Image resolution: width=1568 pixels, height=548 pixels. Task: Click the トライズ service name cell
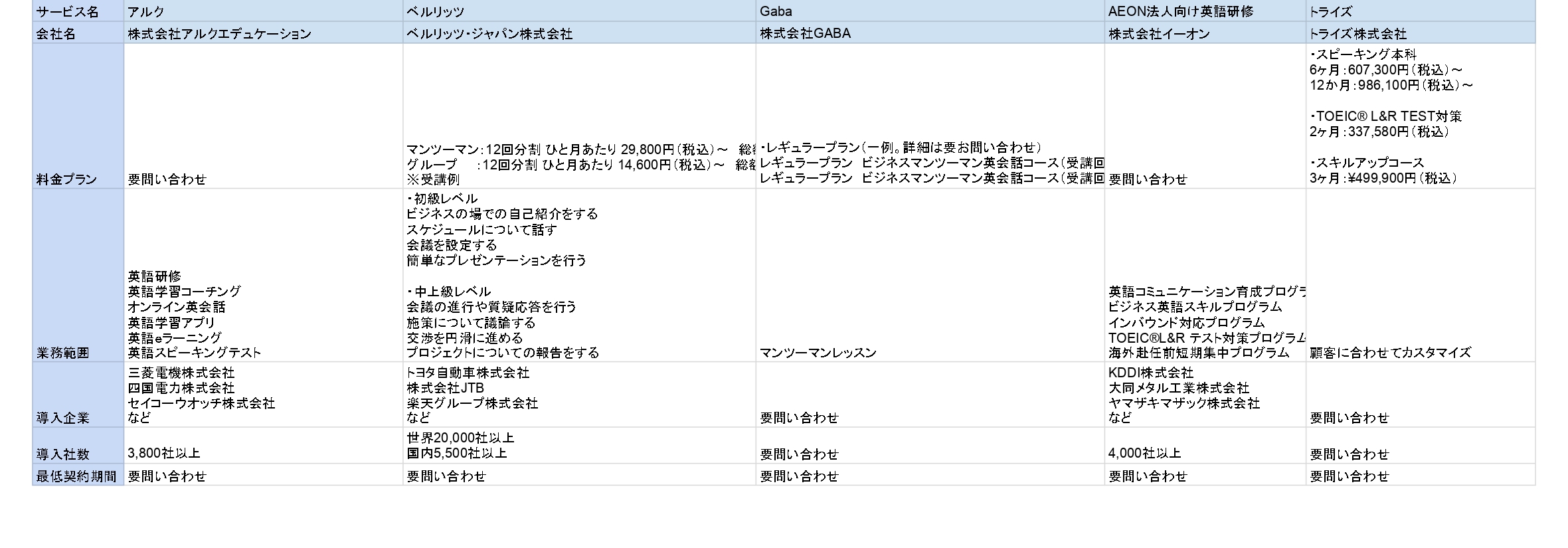1421,11
